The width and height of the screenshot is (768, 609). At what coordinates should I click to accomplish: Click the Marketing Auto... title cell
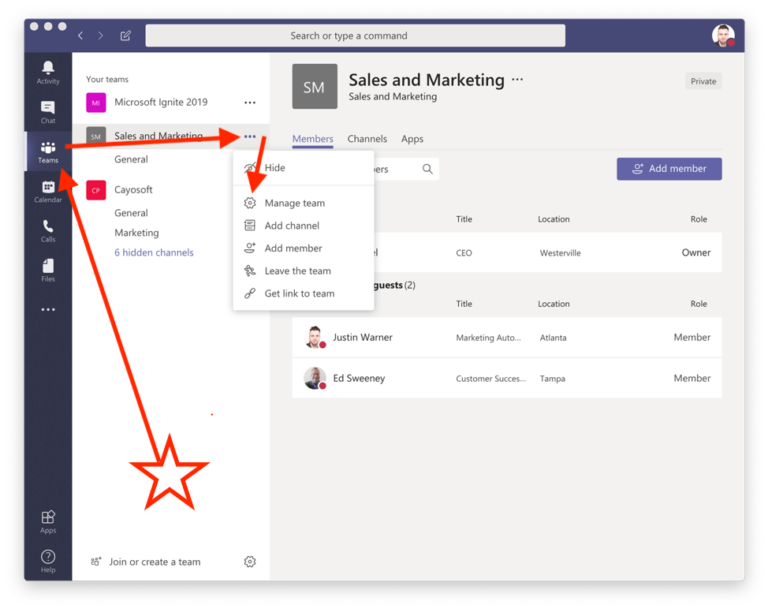pos(488,338)
